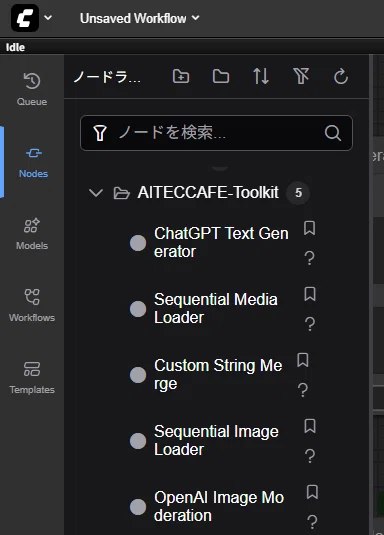This screenshot has width=384, height=535.
Task: Click the AITECCAFE-Toolkit count badge 5
Action: click(x=298, y=193)
